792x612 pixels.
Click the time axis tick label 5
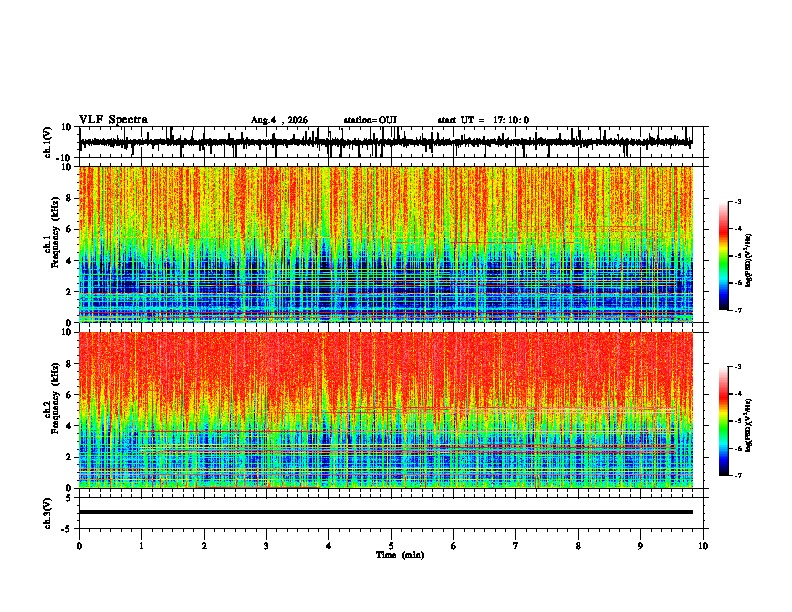tap(391, 546)
